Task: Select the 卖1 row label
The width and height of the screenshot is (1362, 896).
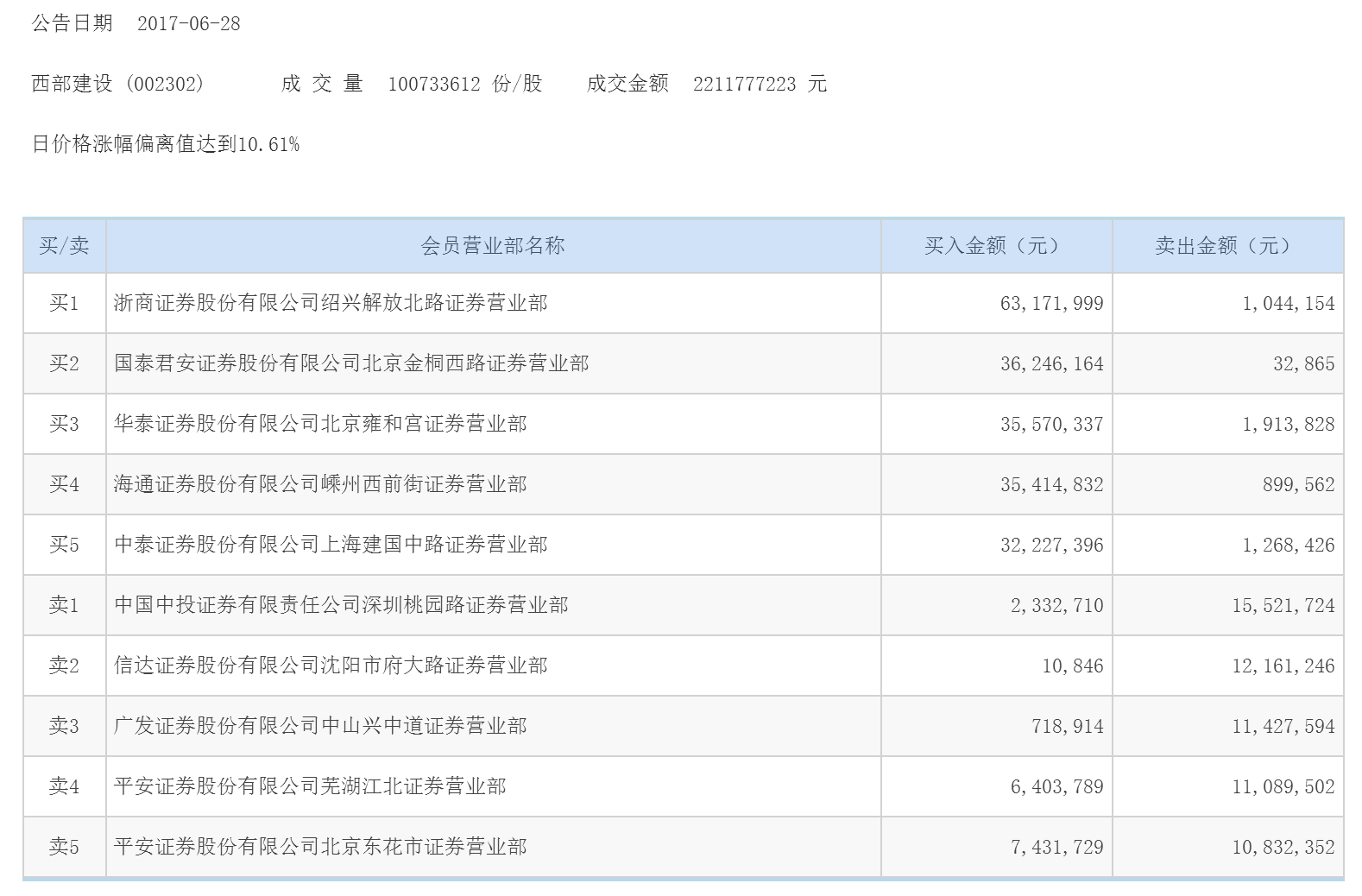Action: pos(65,605)
